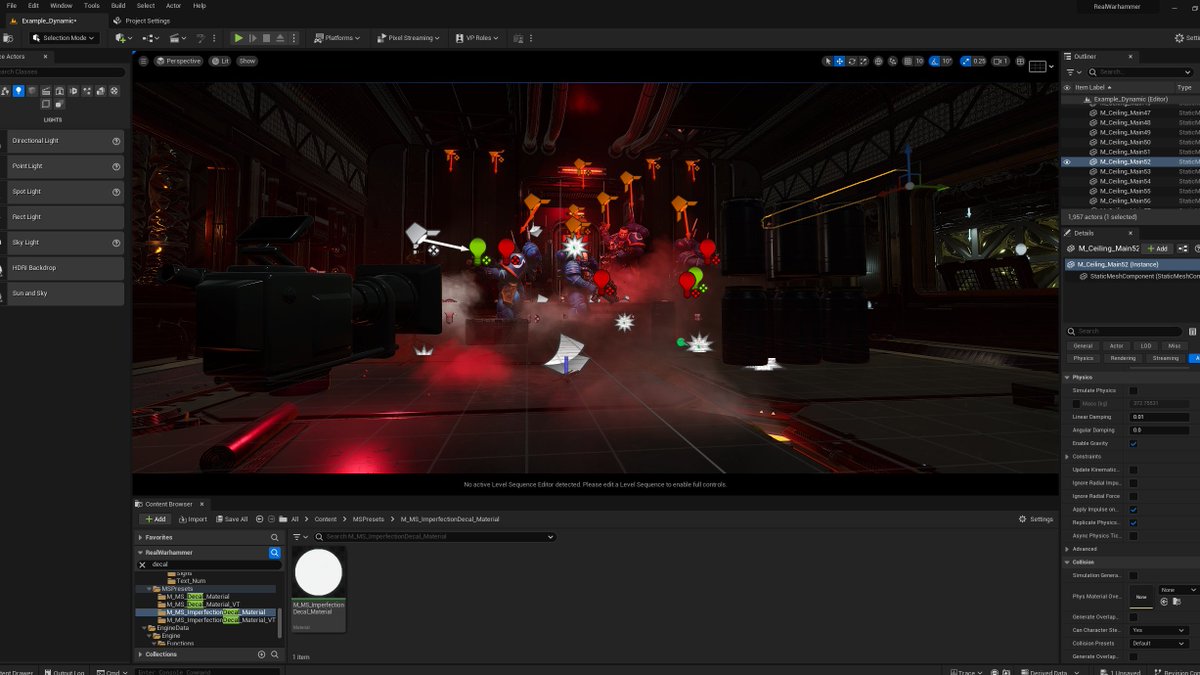The height and width of the screenshot is (675, 1200).
Task: Toggle rotation snap angle icon
Action: click(936, 61)
